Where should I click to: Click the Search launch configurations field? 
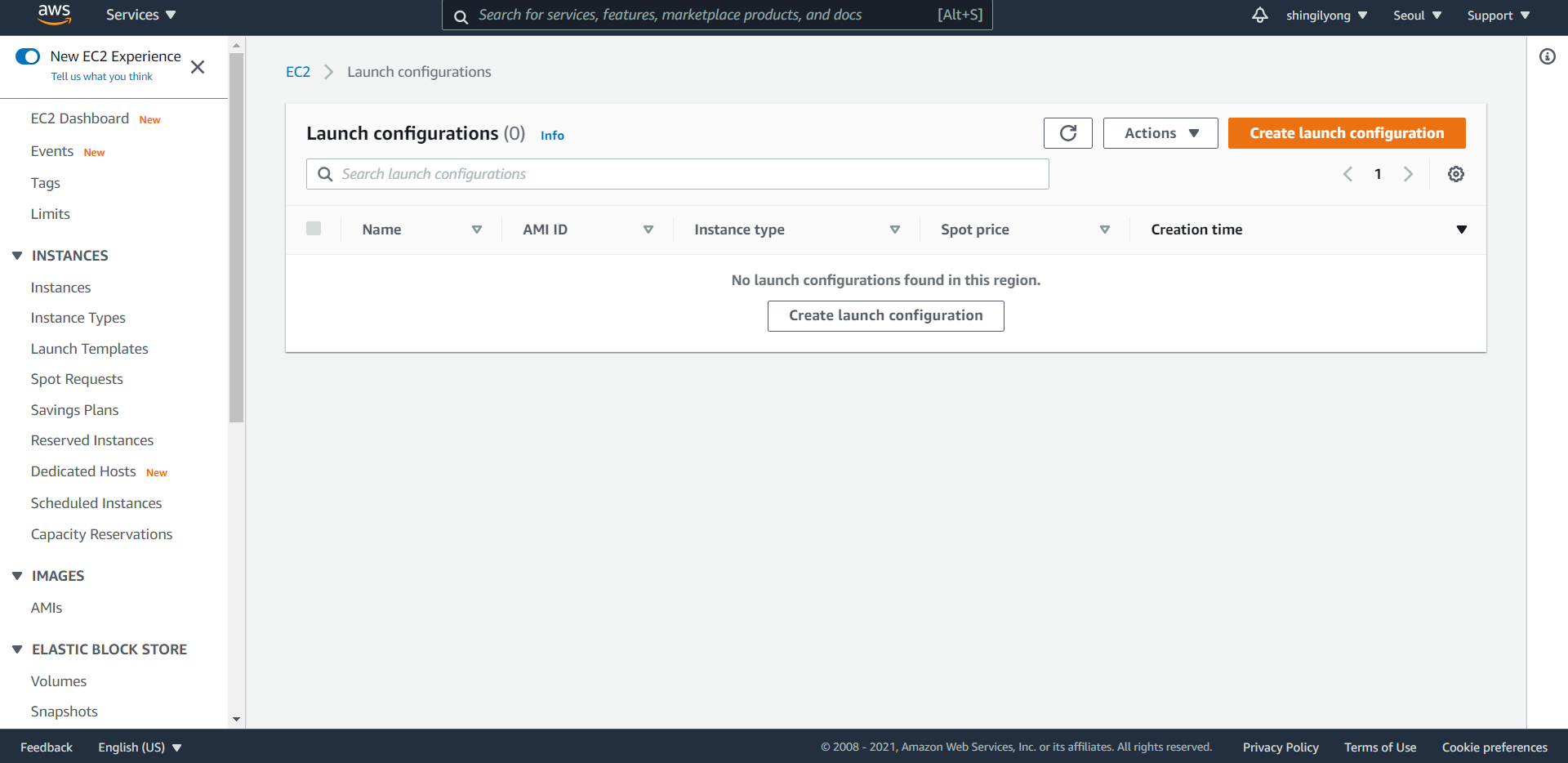pos(678,174)
